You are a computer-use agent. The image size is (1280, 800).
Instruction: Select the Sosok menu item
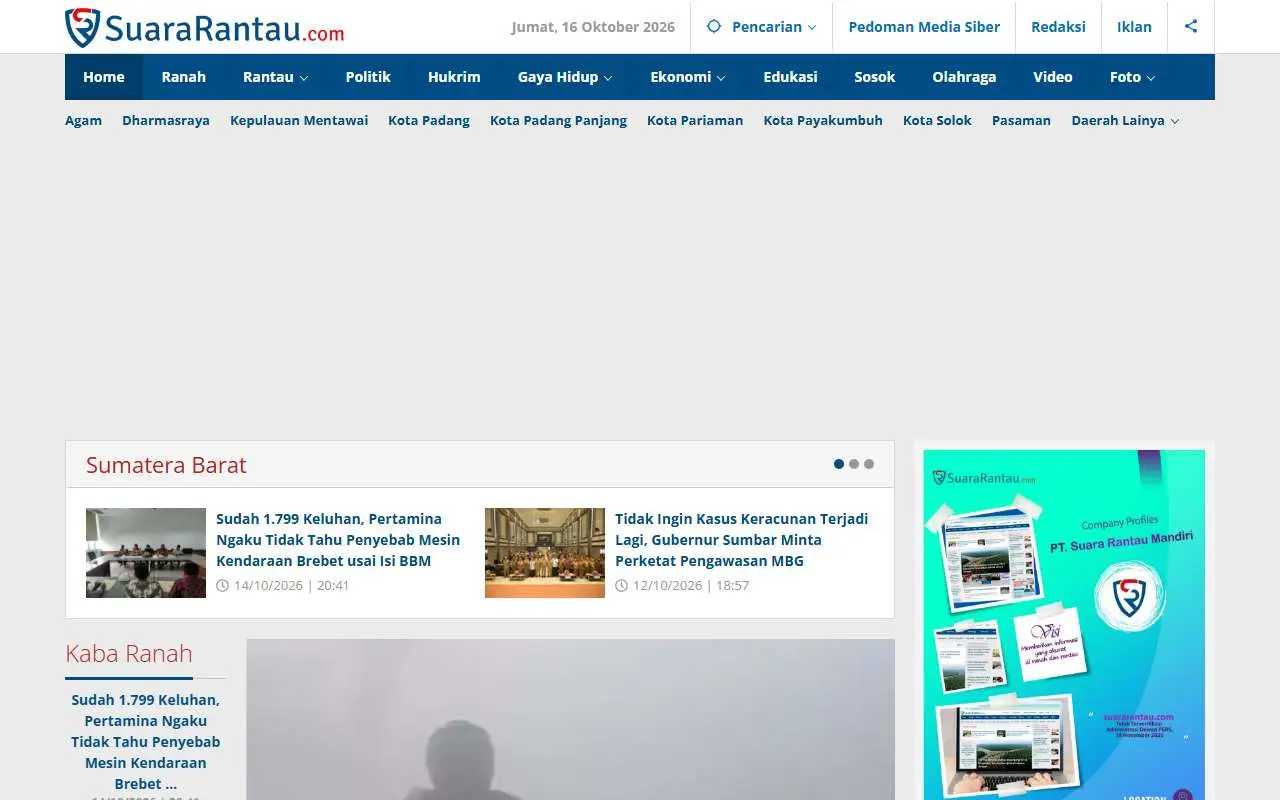tap(875, 77)
